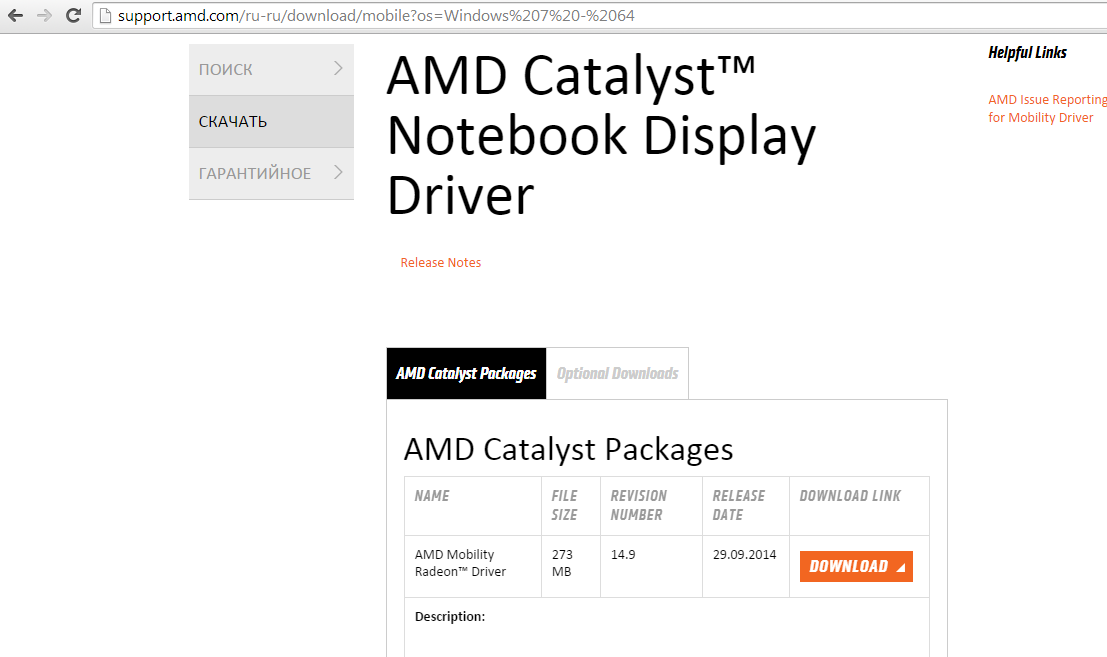Click the white triangle on the Download button
The width and height of the screenshot is (1107, 657).
point(900,567)
